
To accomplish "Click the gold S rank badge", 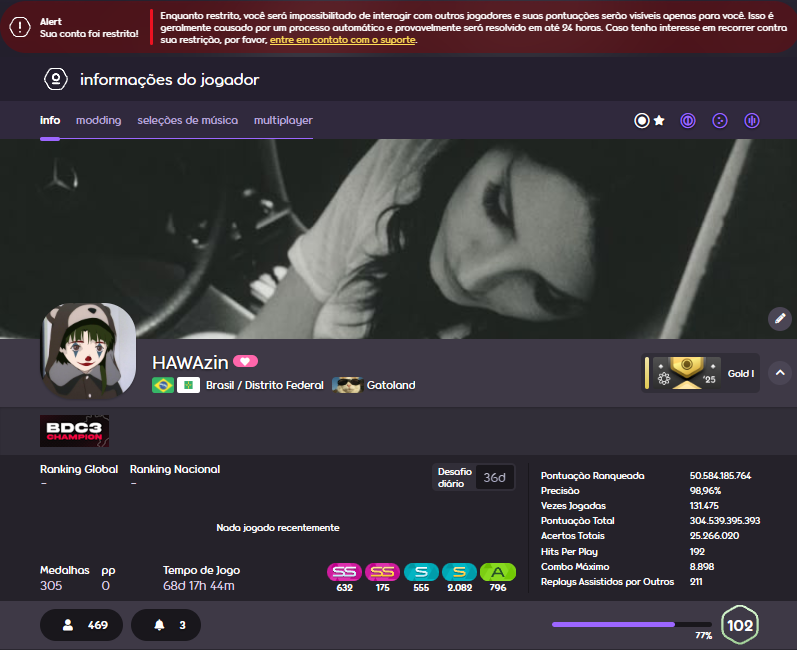I will point(459,572).
